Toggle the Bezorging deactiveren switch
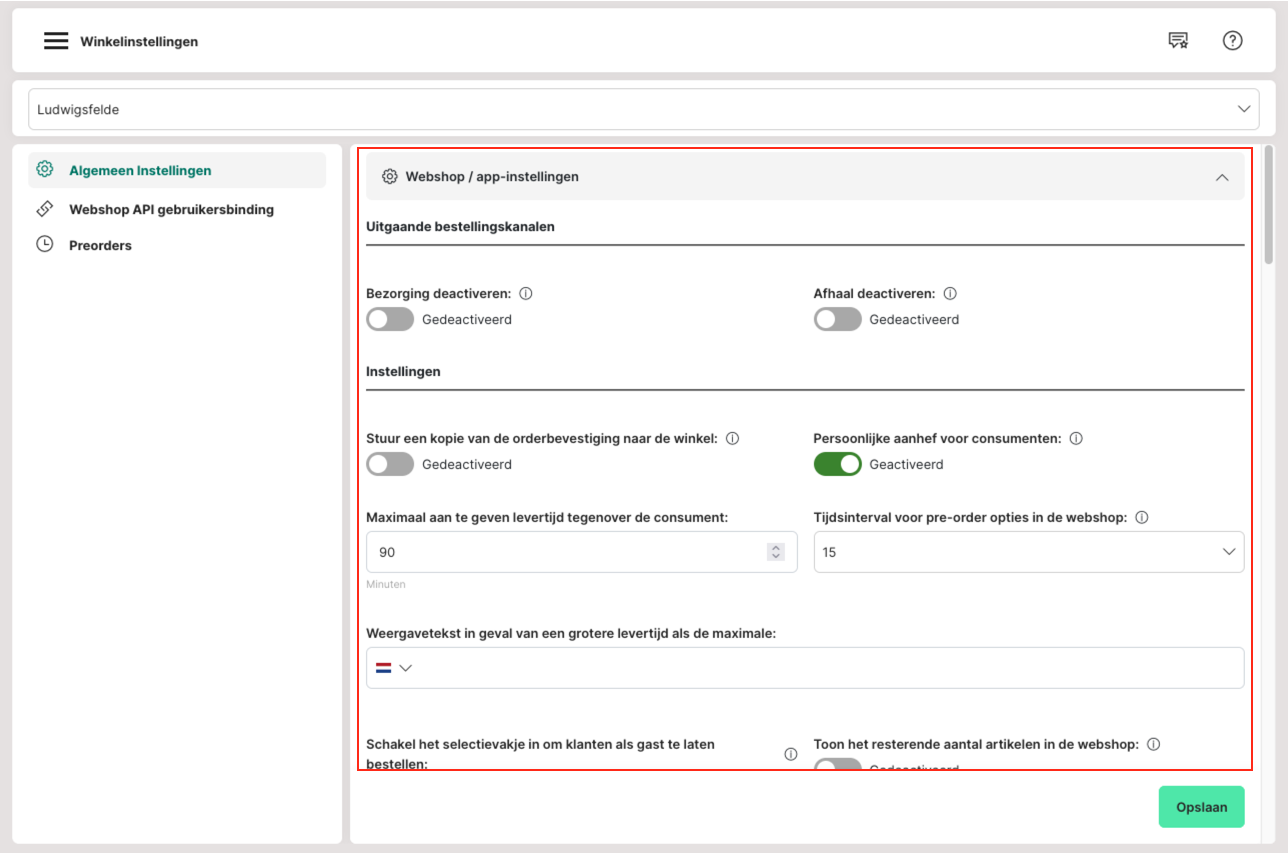Image resolution: width=1288 pixels, height=853 pixels. [390, 320]
